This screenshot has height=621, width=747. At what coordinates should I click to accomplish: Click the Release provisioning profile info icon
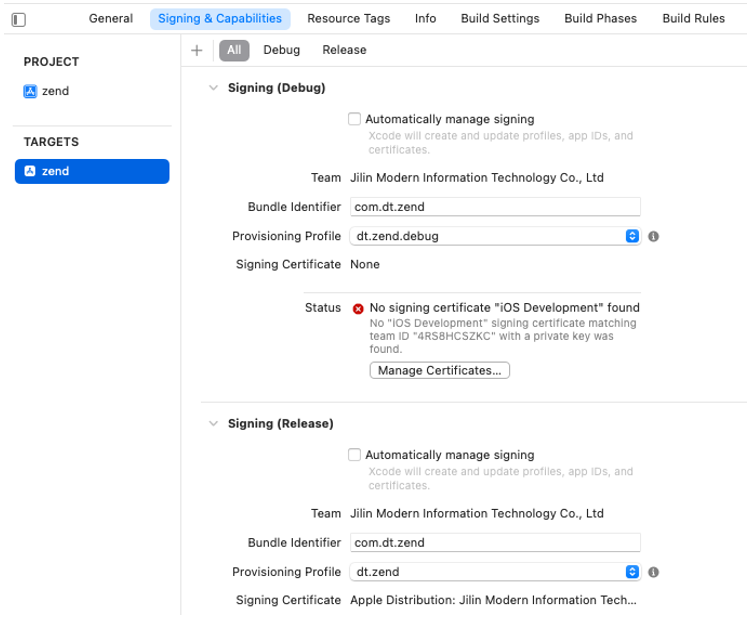[x=653, y=572]
